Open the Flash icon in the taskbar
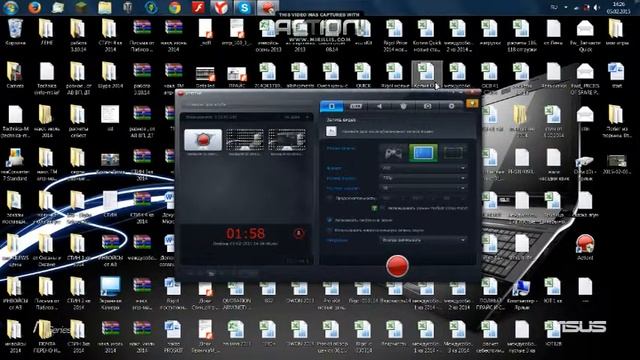This screenshot has height=360, width=640. coord(198,7)
